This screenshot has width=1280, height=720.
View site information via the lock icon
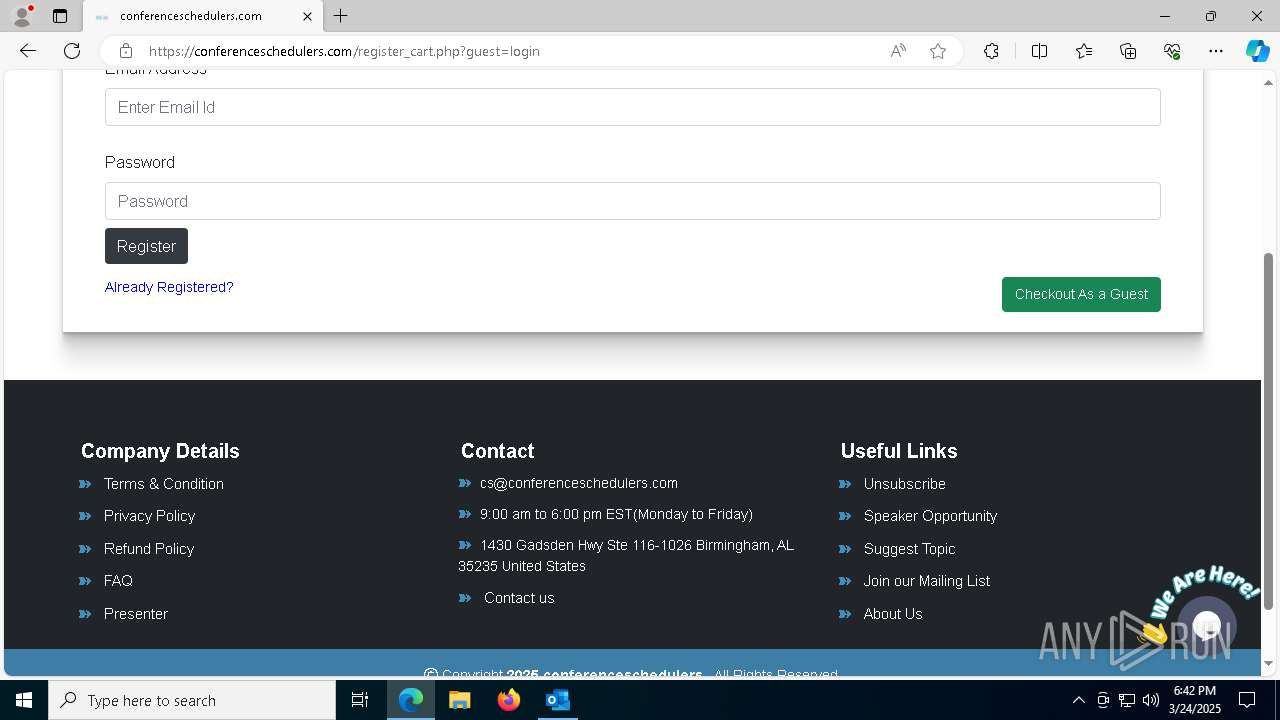pos(125,51)
